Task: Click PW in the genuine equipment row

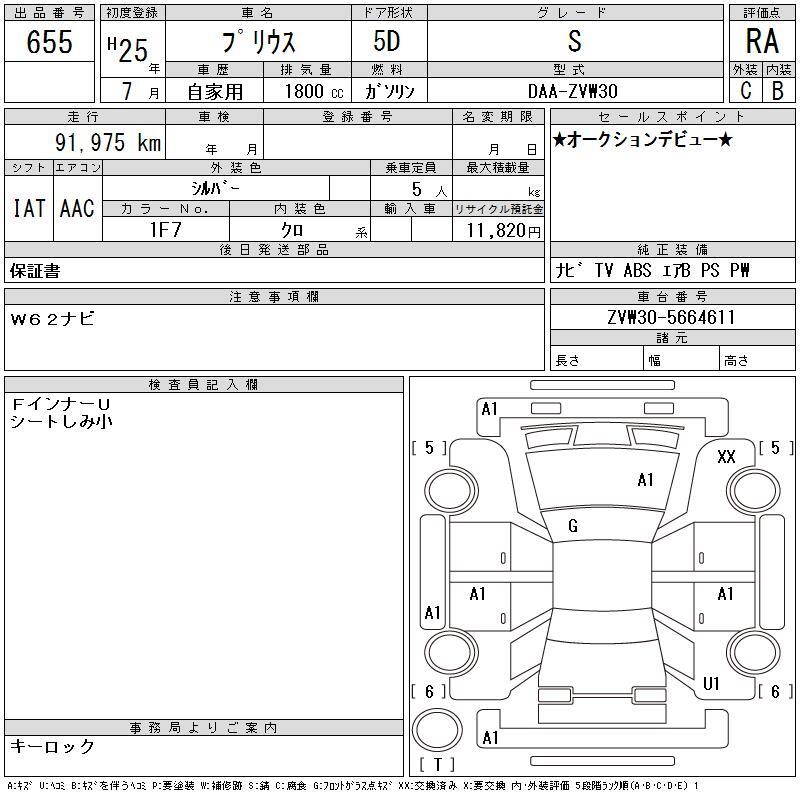Action: coord(739,270)
